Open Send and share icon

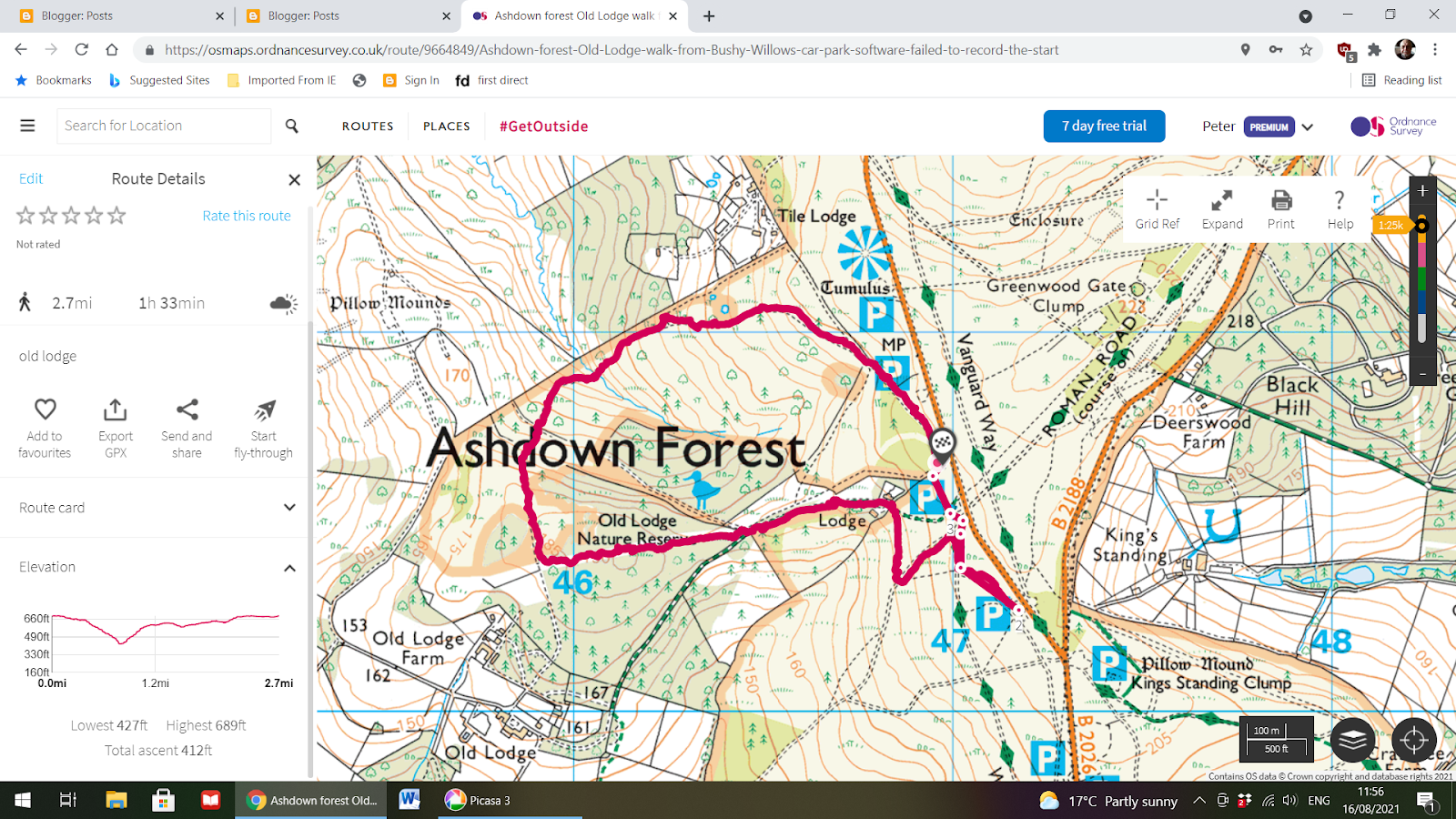(187, 409)
